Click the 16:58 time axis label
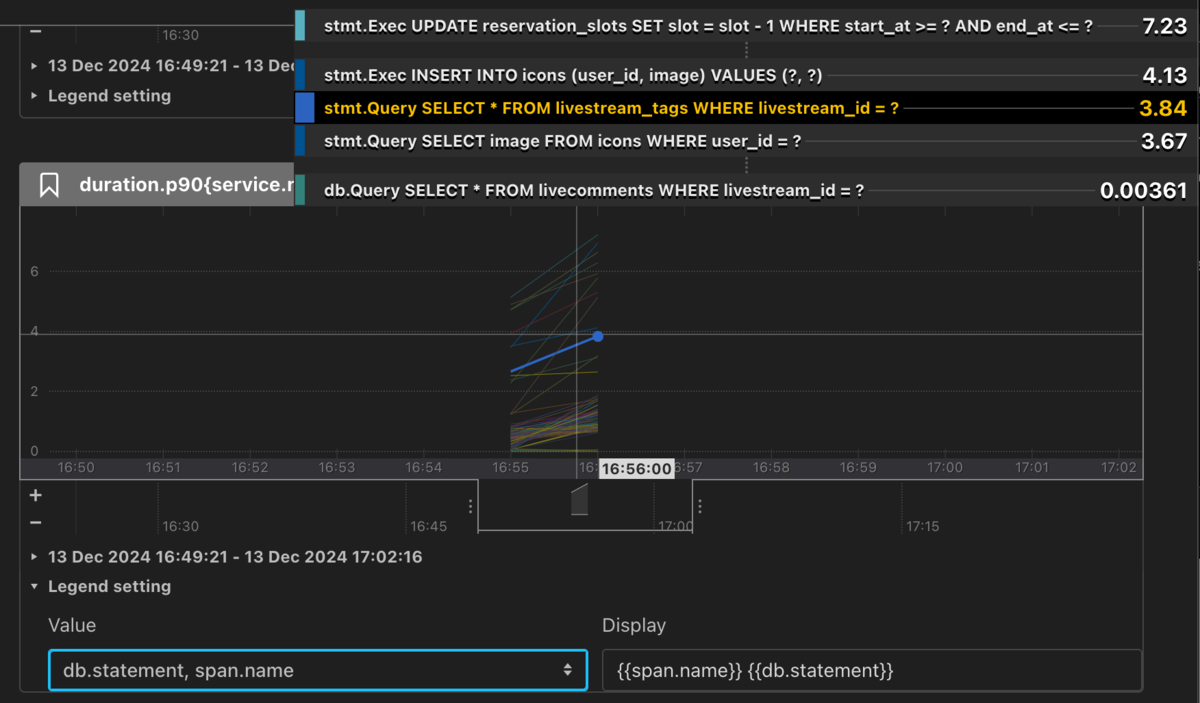The image size is (1200, 703). click(771, 467)
